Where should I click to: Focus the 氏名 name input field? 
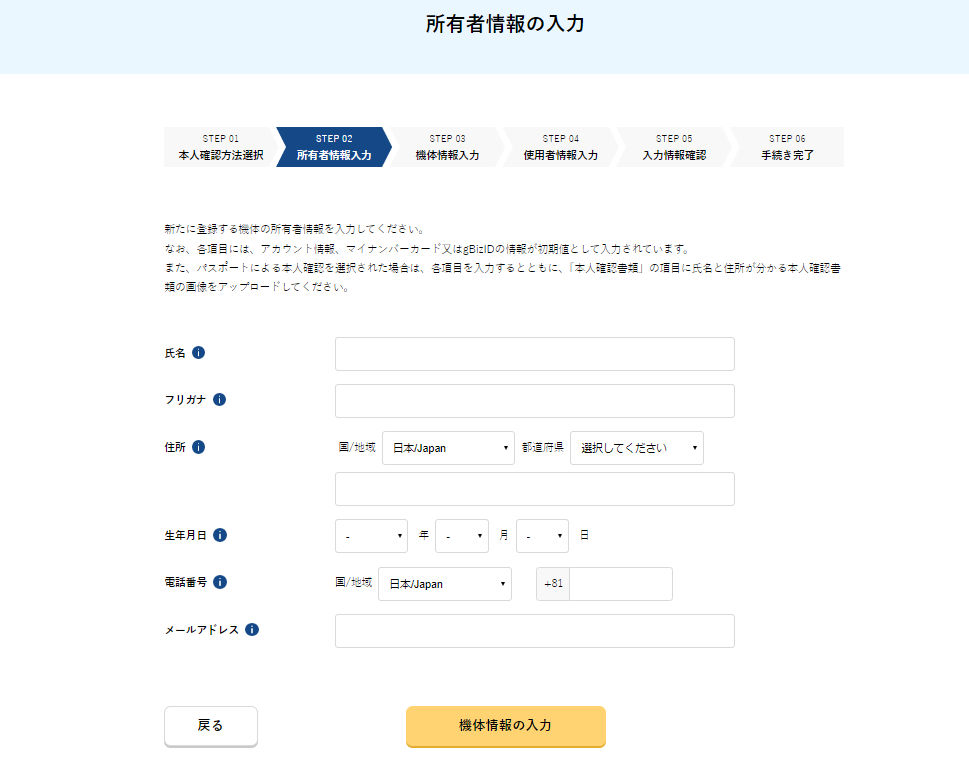(534, 354)
